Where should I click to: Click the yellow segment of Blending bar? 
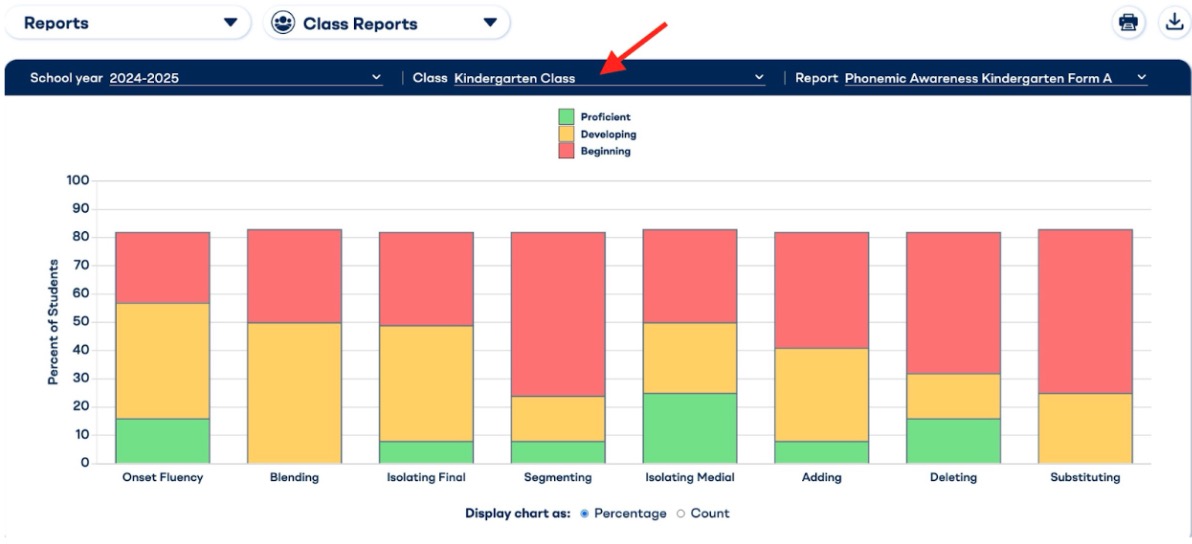click(294, 393)
